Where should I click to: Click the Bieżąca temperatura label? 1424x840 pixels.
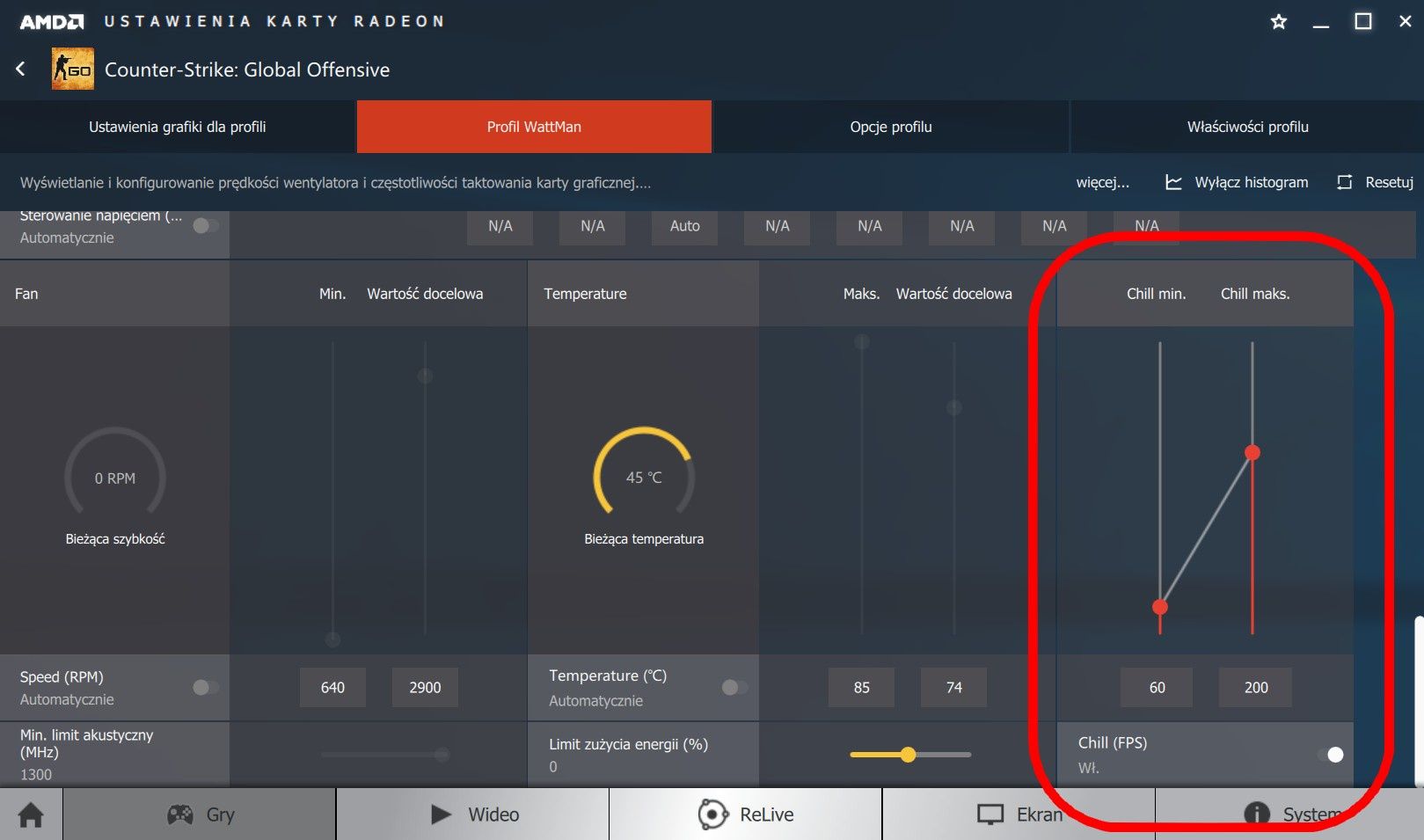pyautogui.click(x=644, y=539)
